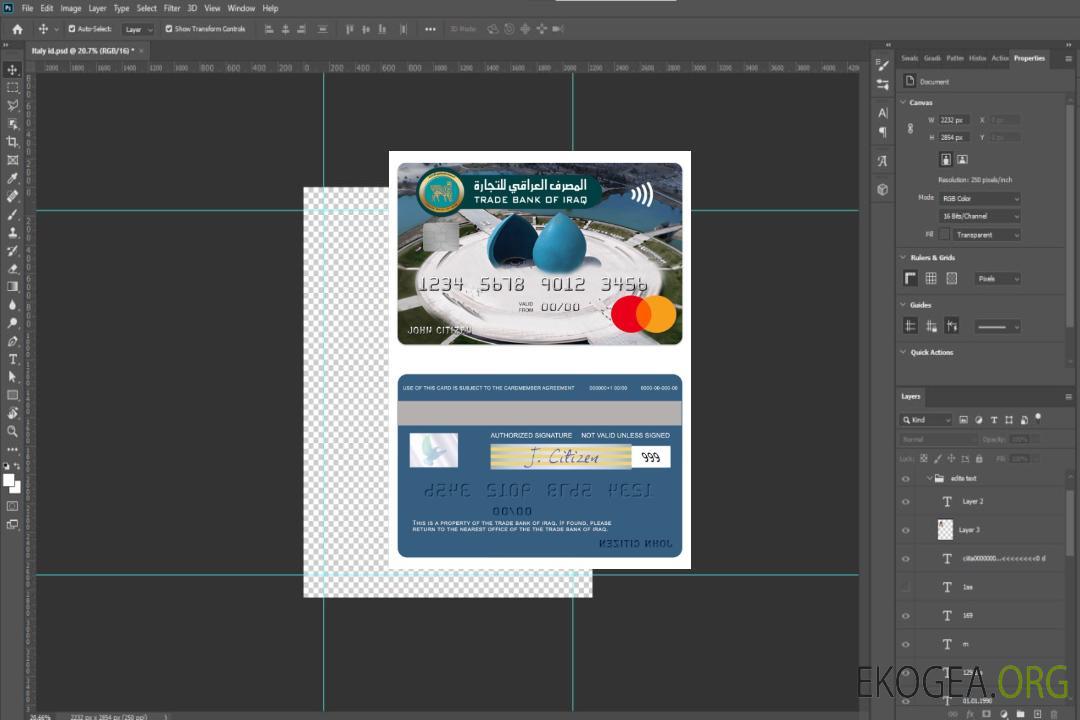Open the Window menu
Image resolution: width=1080 pixels, height=720 pixels.
pyautogui.click(x=241, y=8)
